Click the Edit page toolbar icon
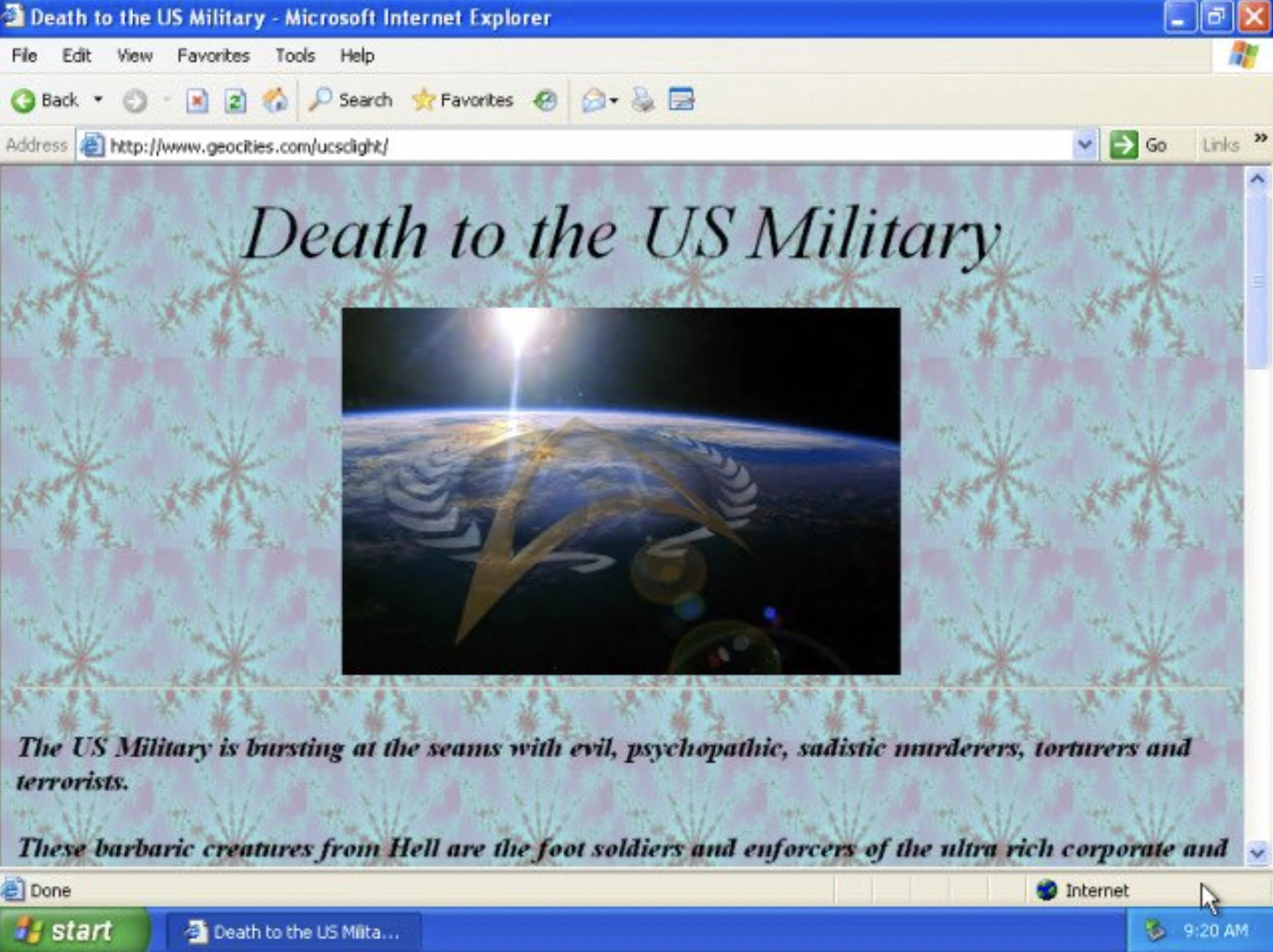Image resolution: width=1273 pixels, height=952 pixels. [x=682, y=100]
